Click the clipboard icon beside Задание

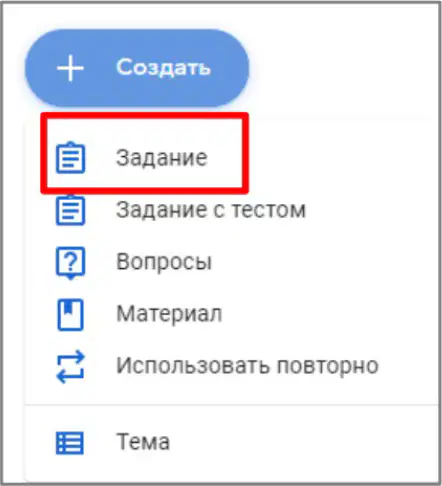[70, 157]
